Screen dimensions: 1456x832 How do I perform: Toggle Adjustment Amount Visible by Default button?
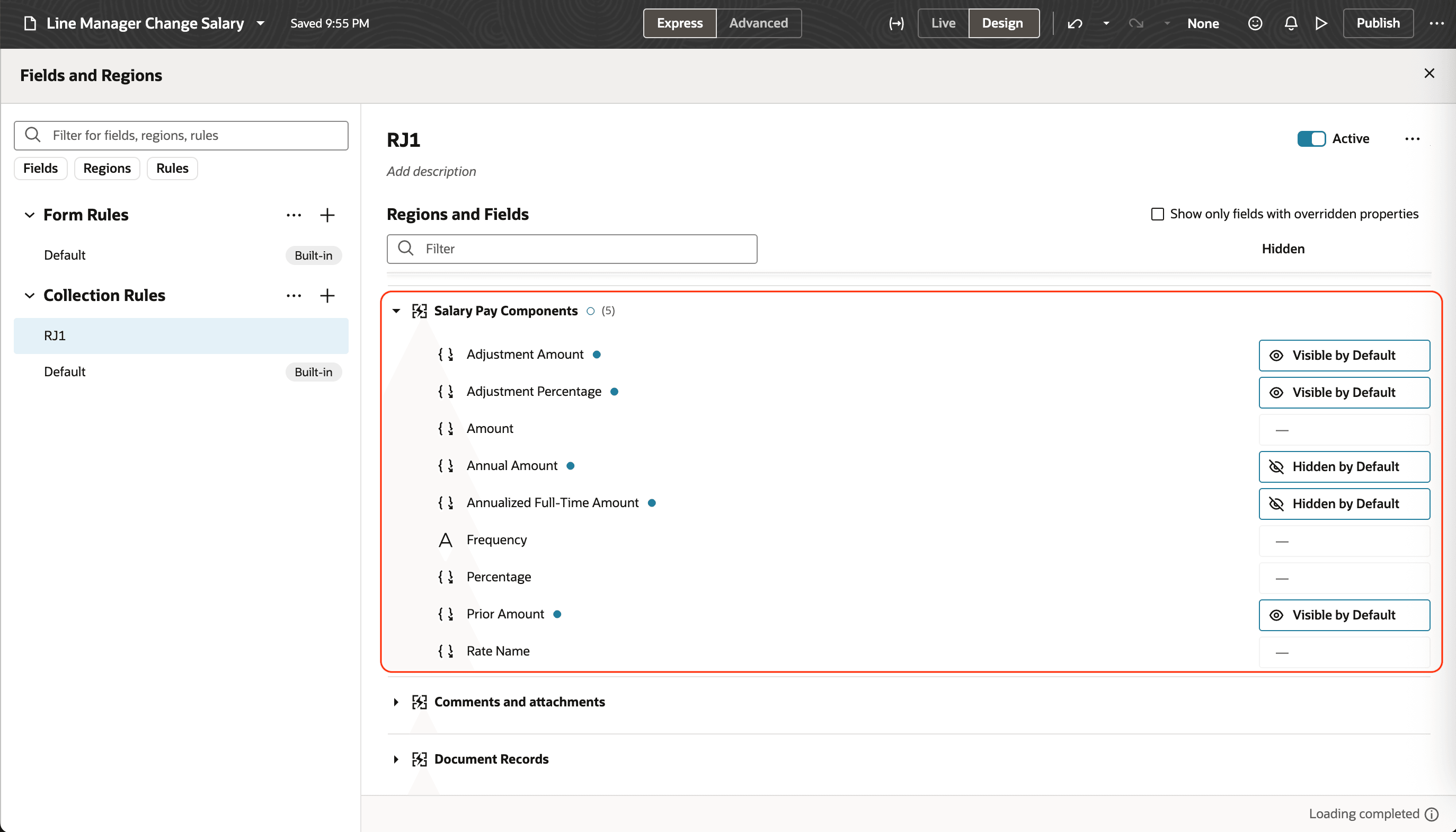pyautogui.click(x=1344, y=356)
